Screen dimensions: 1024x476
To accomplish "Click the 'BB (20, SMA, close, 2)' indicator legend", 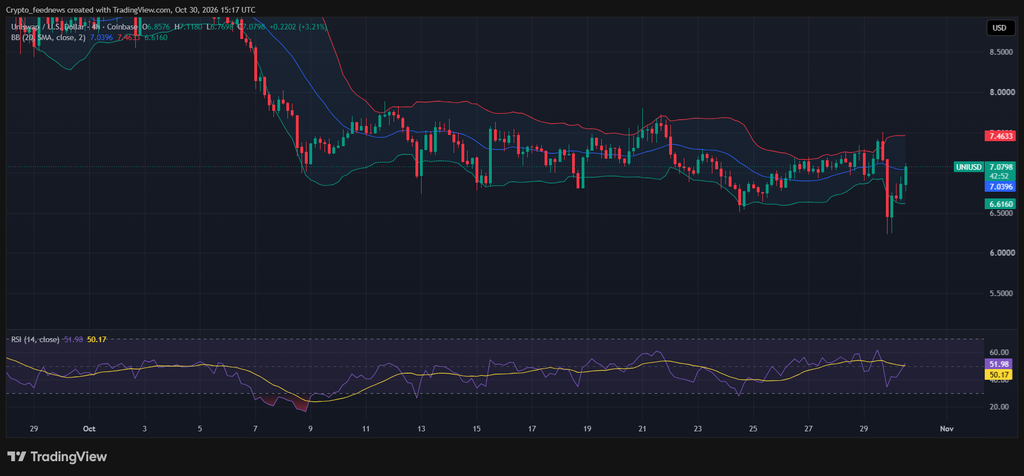I will tap(46, 37).
